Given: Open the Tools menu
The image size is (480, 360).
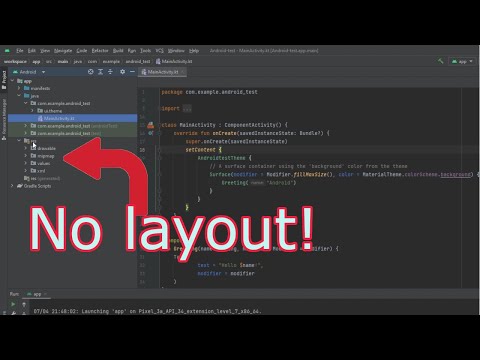Looking at the screenshot, I should (x=145, y=51).
